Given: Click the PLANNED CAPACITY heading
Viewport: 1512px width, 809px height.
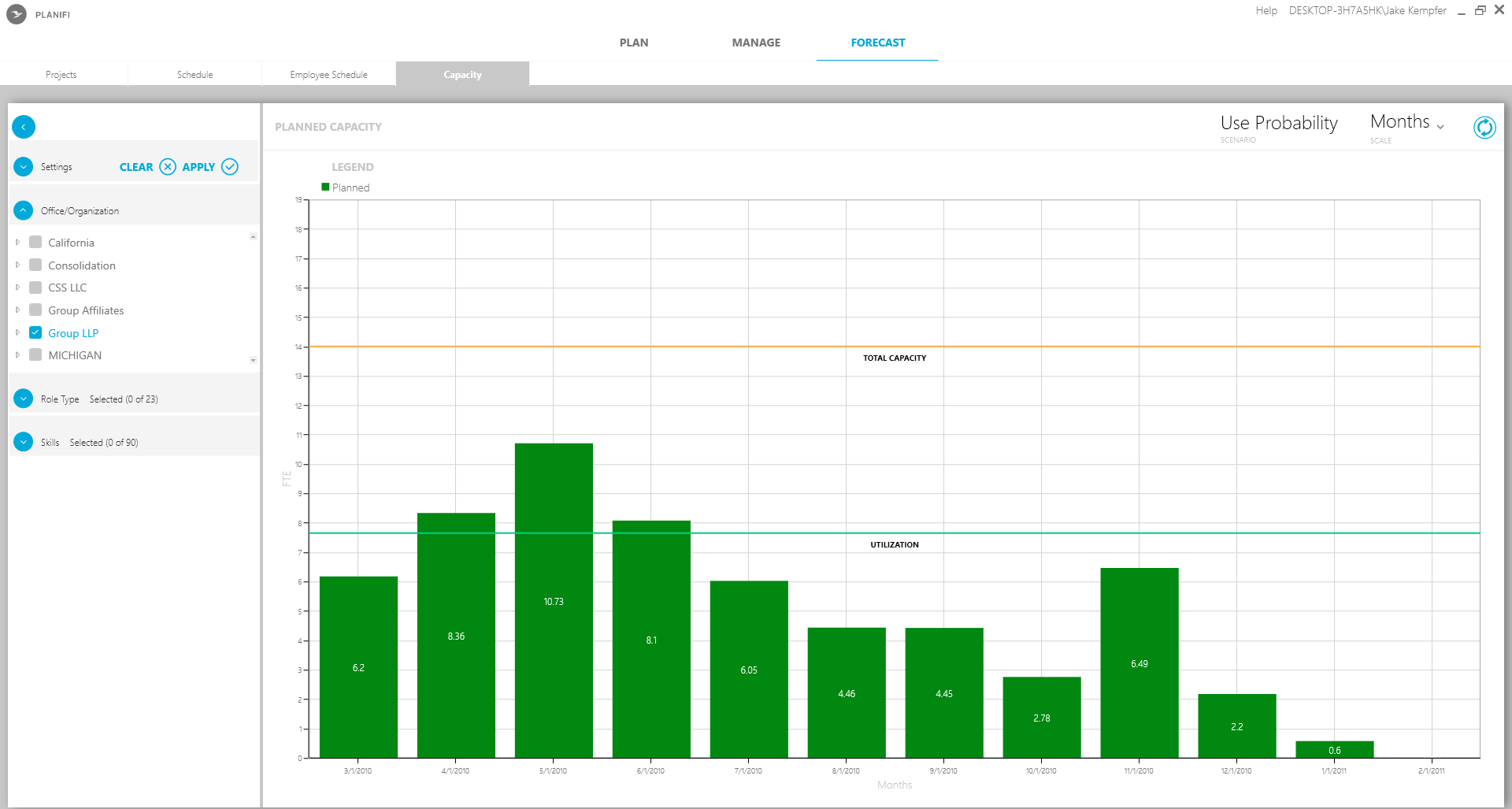Looking at the screenshot, I should coord(328,127).
